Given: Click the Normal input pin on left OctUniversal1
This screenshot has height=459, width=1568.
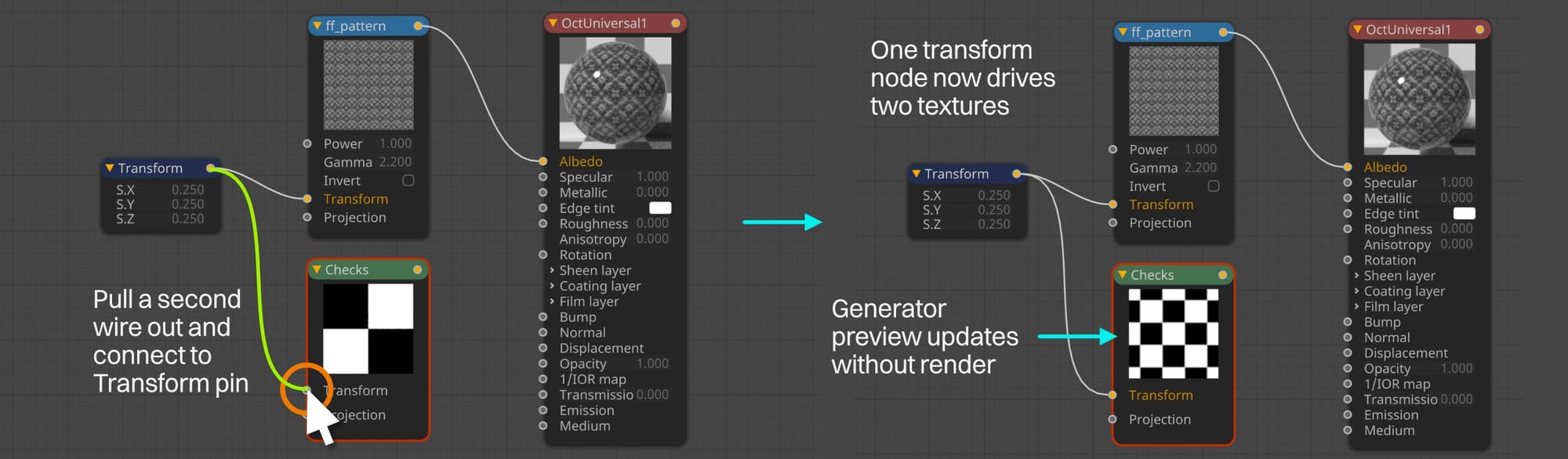Looking at the screenshot, I should click(543, 332).
